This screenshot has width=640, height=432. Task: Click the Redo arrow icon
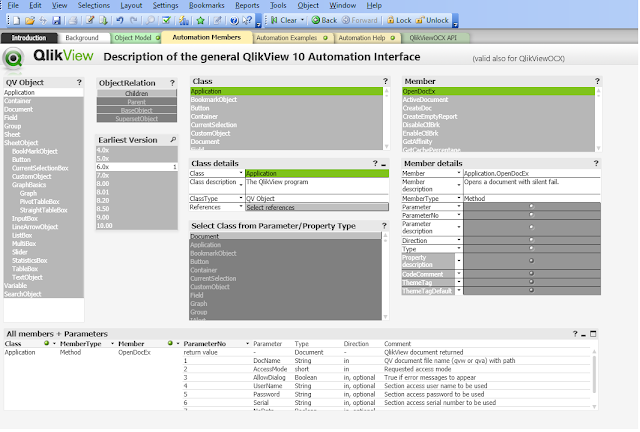coord(133,20)
